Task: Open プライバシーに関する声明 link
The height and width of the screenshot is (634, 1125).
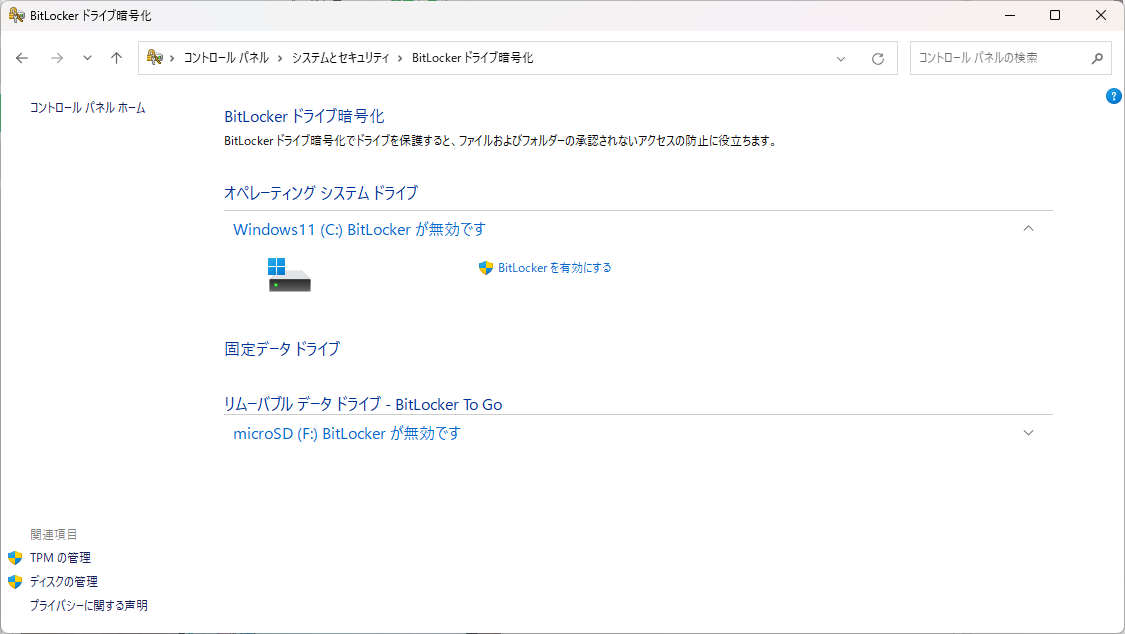Action: (x=89, y=605)
